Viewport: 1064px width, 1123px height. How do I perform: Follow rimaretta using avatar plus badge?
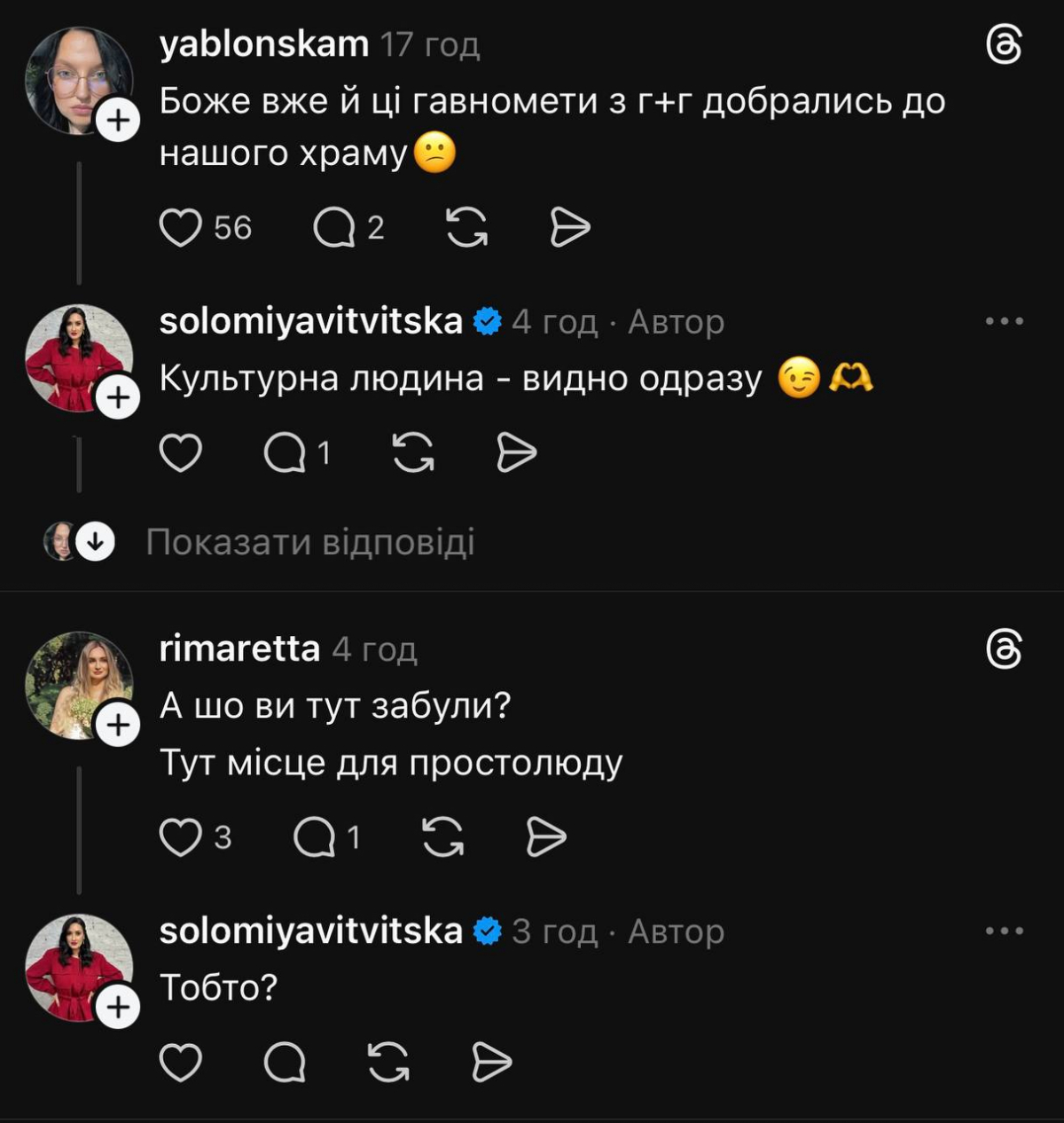[x=118, y=726]
